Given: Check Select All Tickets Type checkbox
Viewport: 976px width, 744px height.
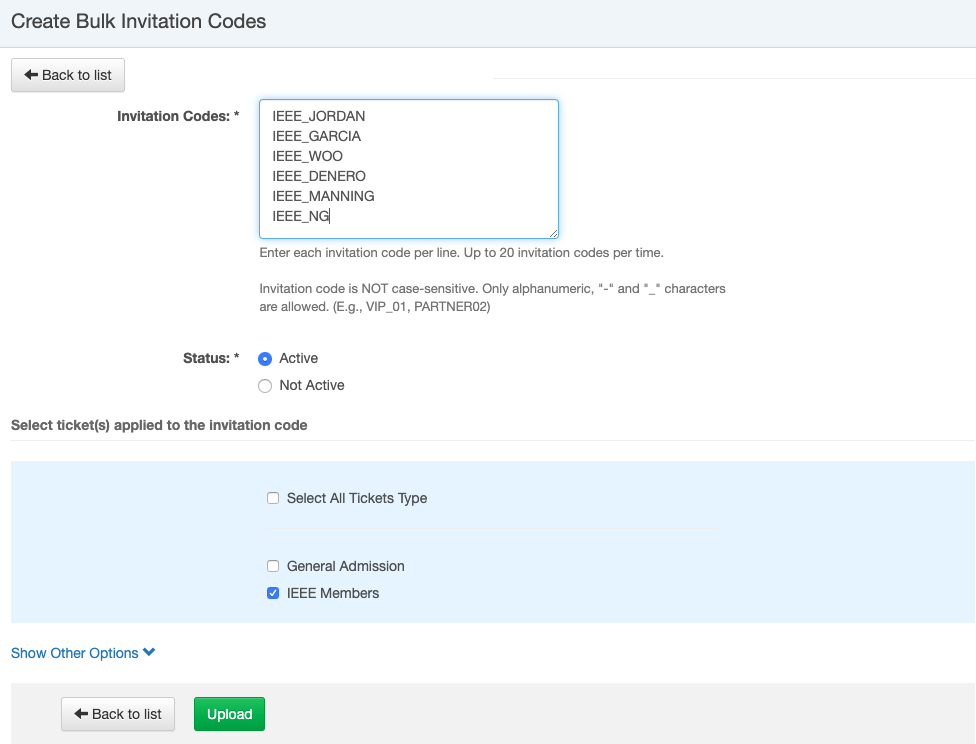Looking at the screenshot, I should click(273, 498).
